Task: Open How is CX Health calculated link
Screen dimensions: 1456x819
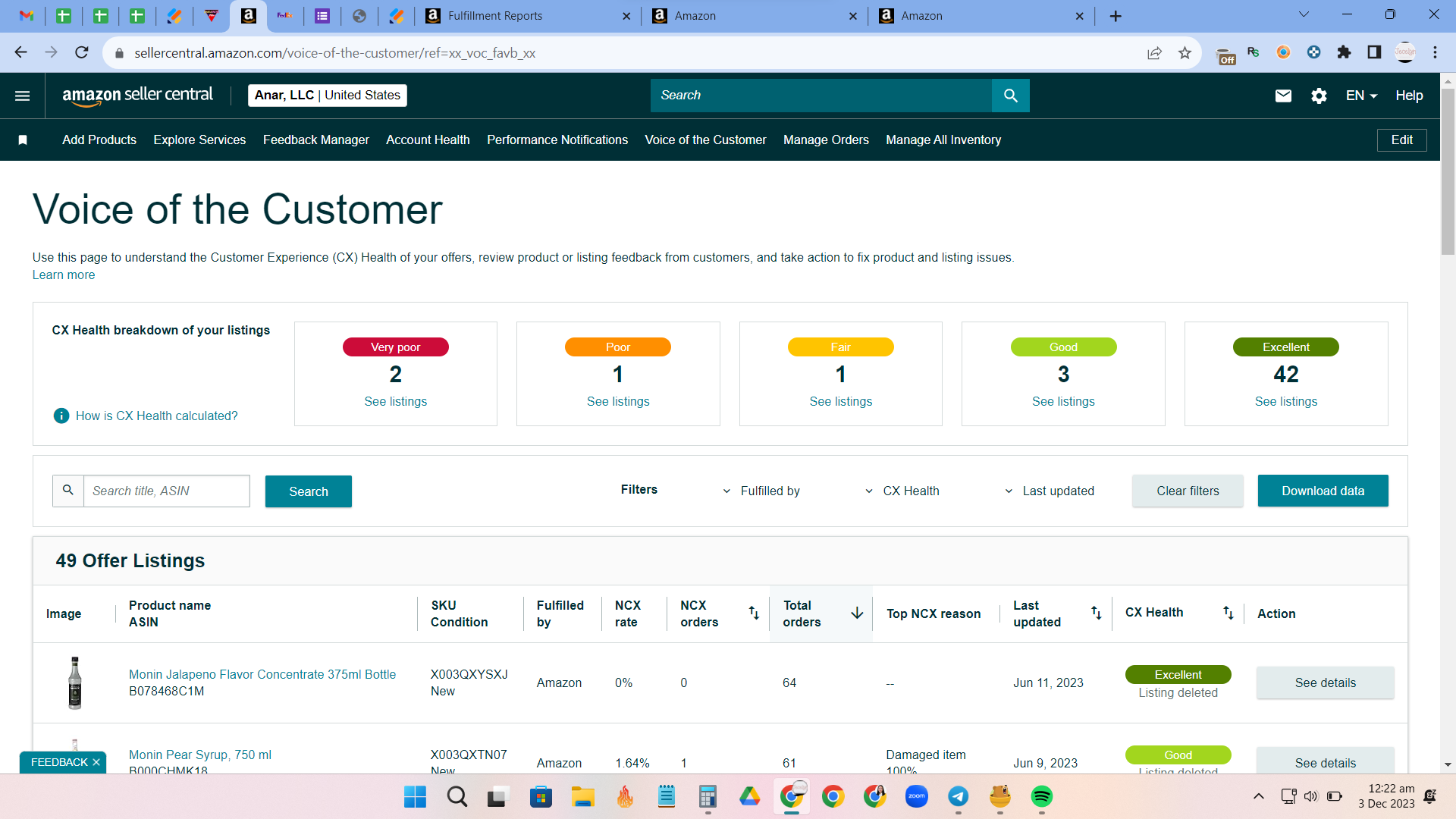Action: (x=157, y=416)
